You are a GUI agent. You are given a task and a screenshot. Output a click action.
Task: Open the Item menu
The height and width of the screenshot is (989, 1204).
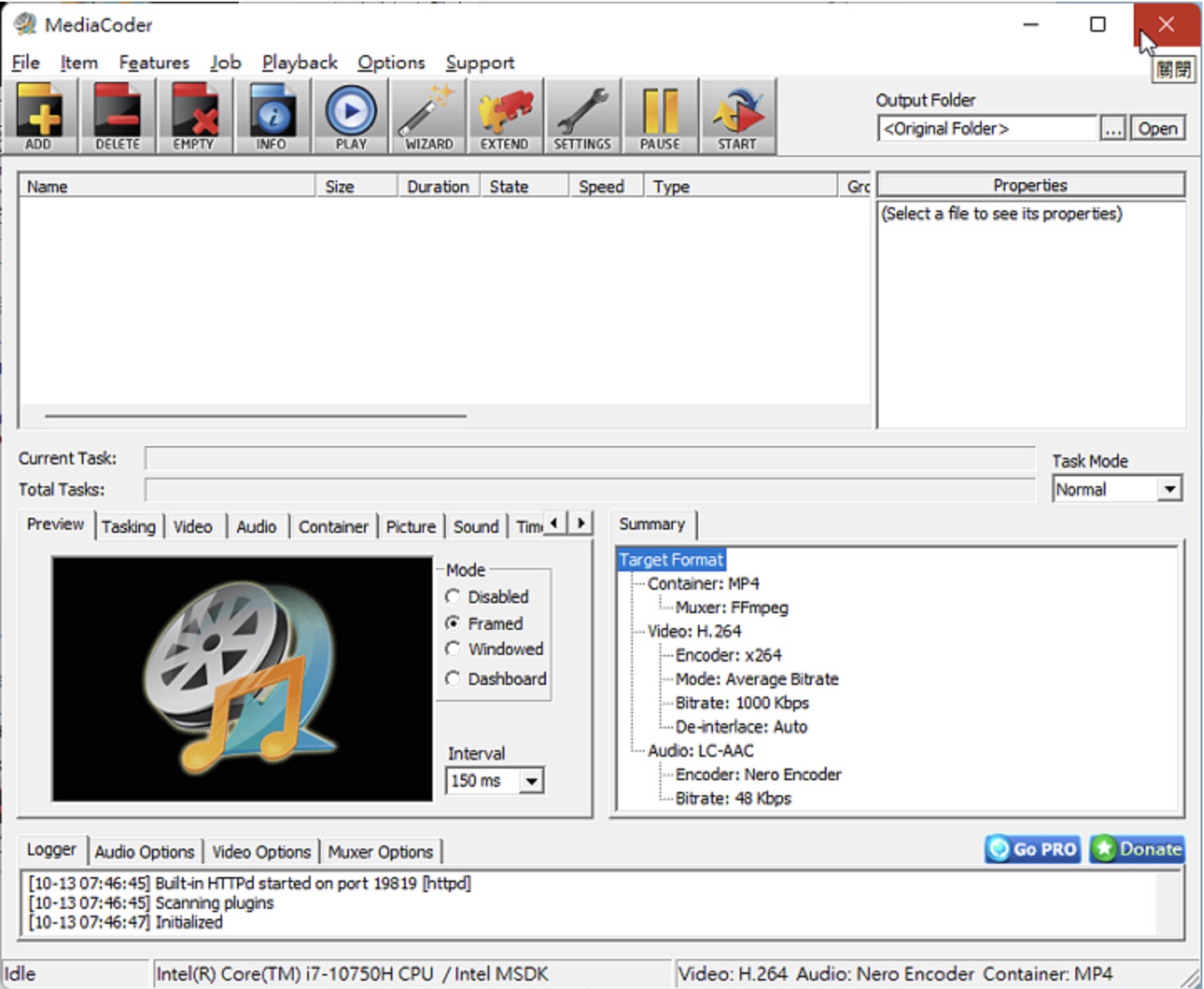click(x=79, y=63)
